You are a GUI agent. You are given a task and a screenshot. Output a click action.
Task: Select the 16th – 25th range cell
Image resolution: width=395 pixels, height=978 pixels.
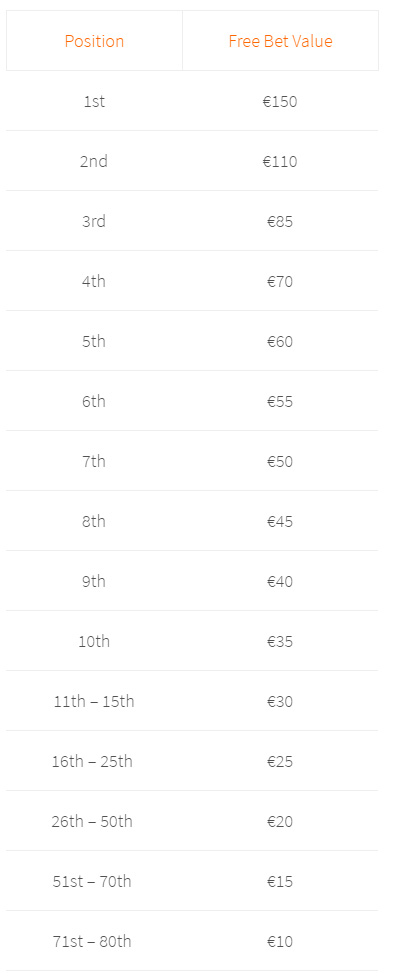click(x=92, y=761)
